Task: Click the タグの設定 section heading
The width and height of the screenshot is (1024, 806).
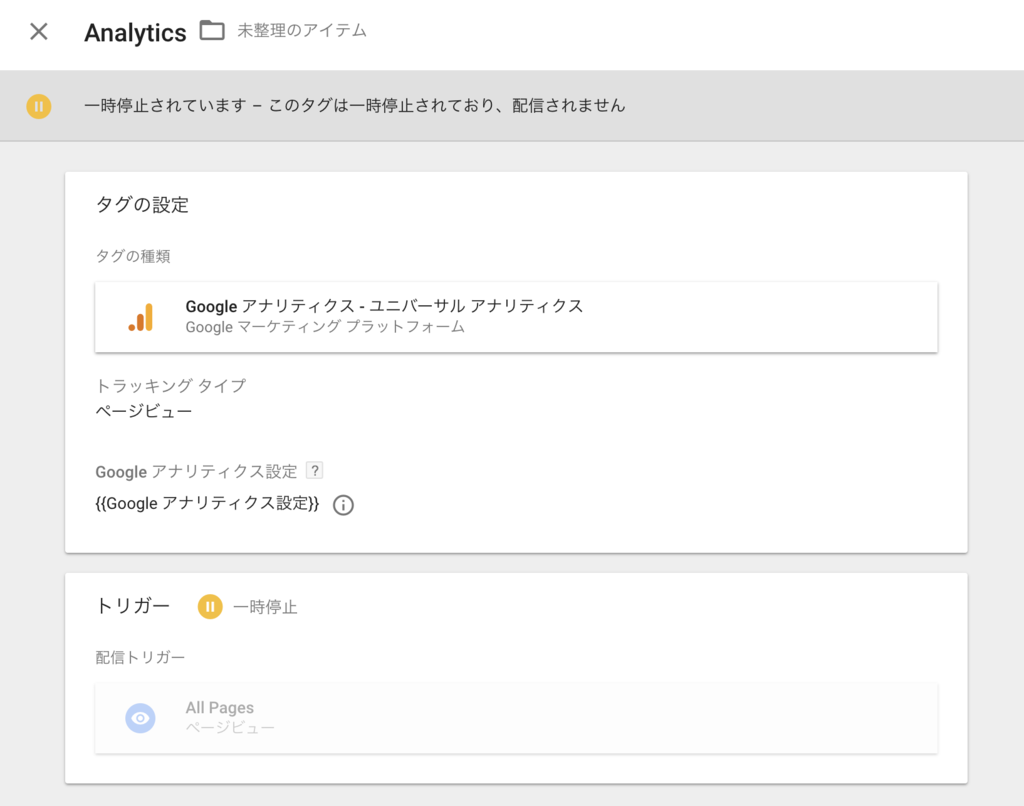Action: click(x=142, y=205)
